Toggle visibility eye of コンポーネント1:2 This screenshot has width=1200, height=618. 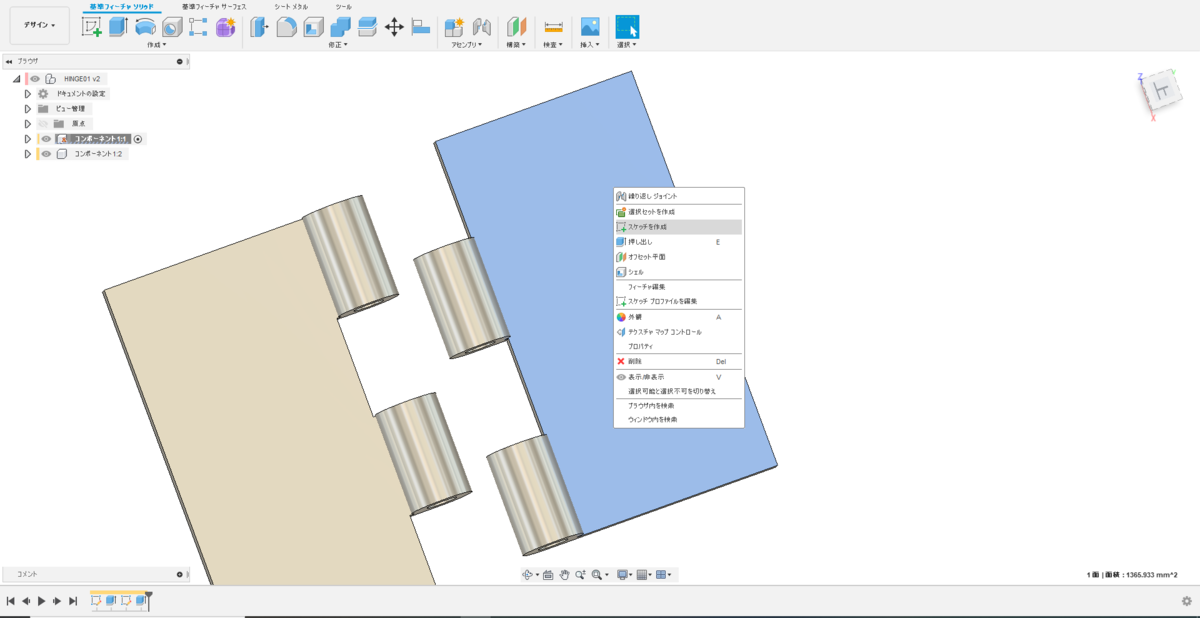coord(46,154)
